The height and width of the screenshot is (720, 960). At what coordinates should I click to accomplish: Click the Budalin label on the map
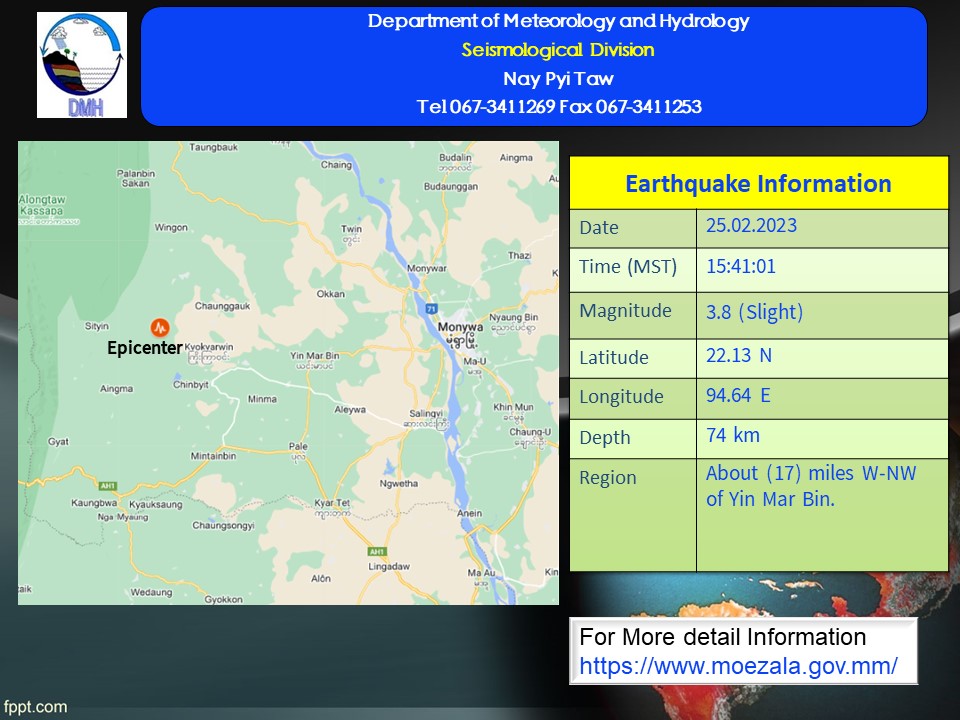455,158
